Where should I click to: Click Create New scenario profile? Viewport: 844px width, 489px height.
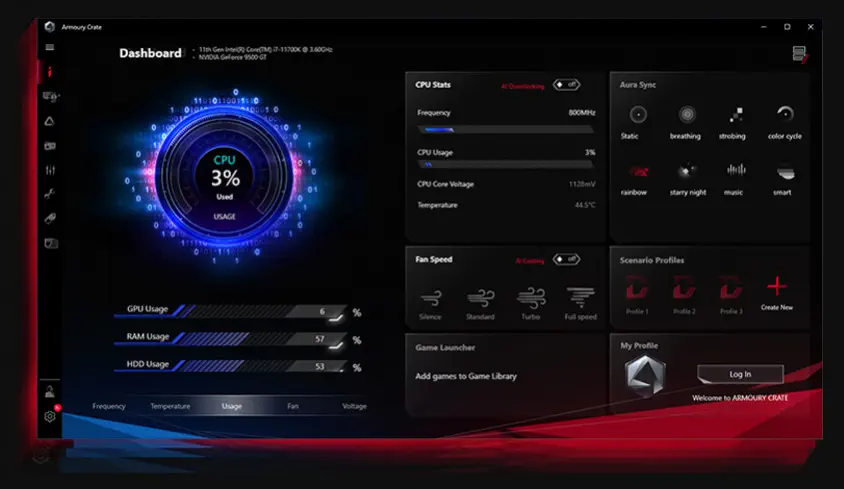[777, 294]
